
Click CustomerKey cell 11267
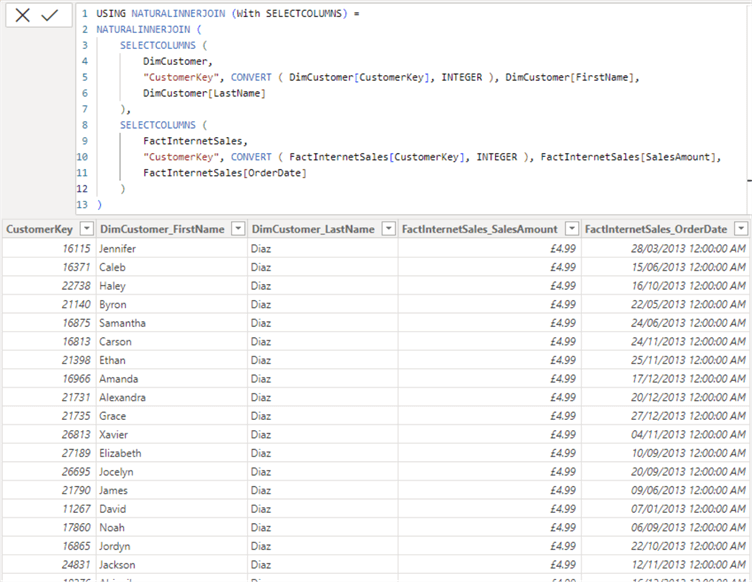[49, 509]
